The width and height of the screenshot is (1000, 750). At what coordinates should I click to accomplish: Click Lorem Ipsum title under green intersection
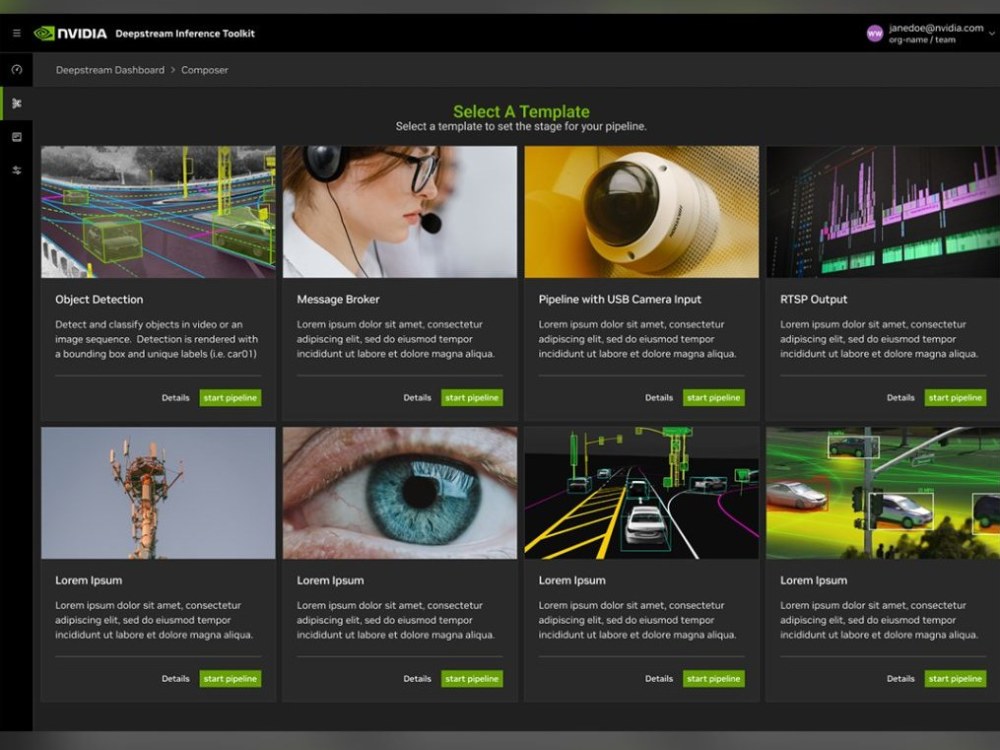(x=813, y=580)
